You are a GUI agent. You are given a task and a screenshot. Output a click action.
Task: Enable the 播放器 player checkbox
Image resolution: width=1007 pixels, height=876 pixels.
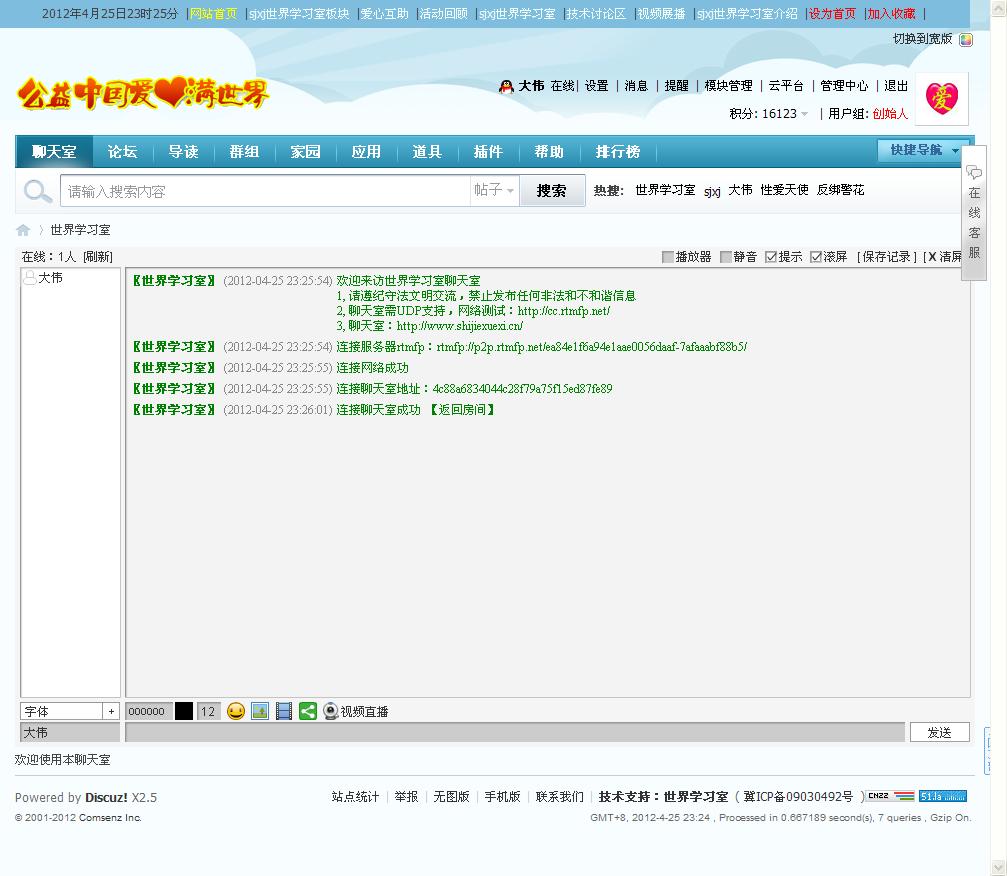668,257
